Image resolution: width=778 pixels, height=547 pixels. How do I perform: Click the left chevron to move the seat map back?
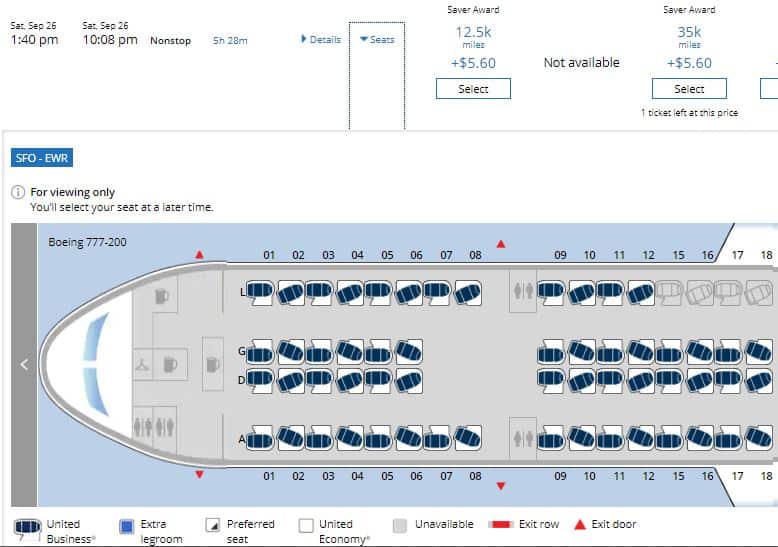pos(24,365)
